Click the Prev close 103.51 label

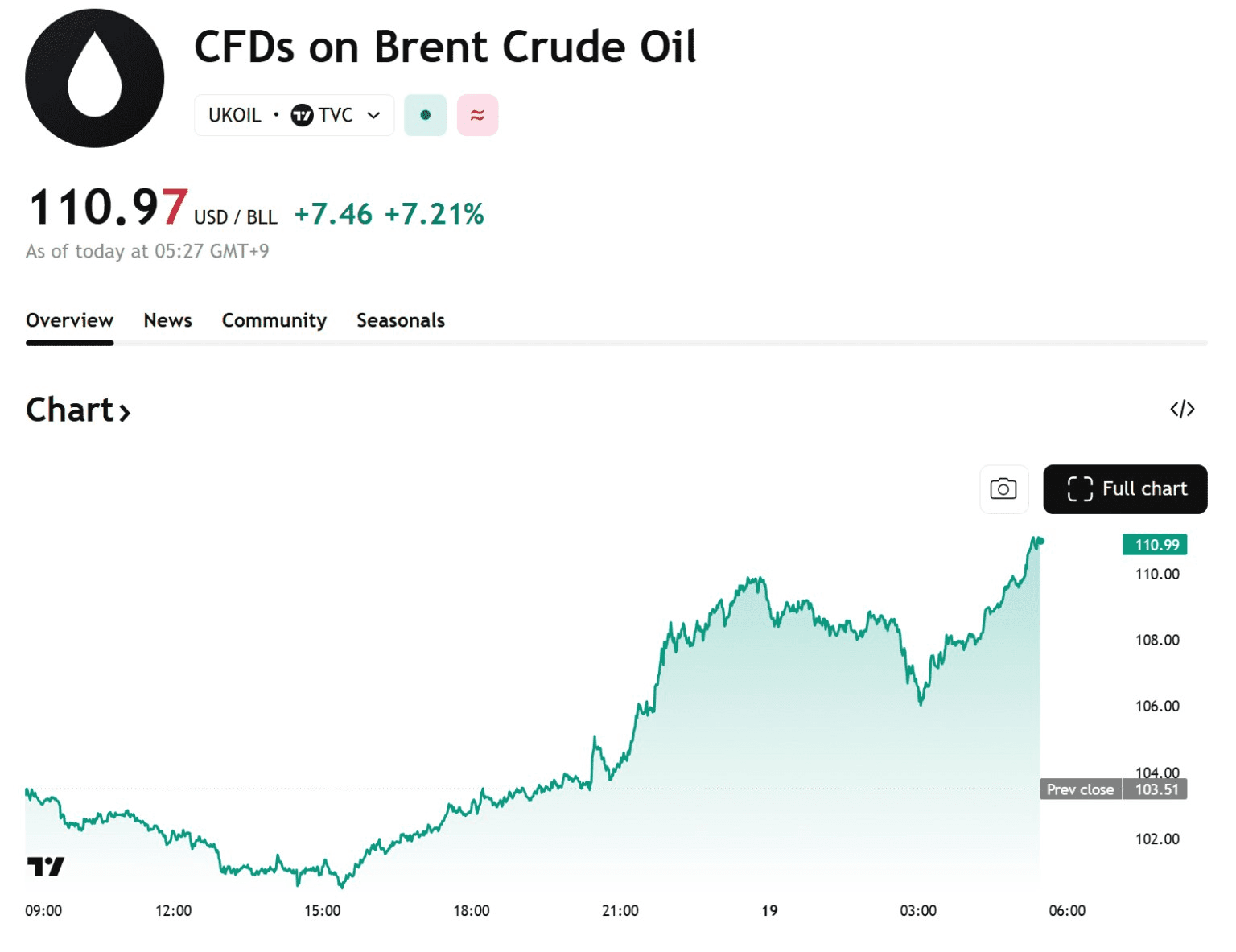click(x=1114, y=789)
